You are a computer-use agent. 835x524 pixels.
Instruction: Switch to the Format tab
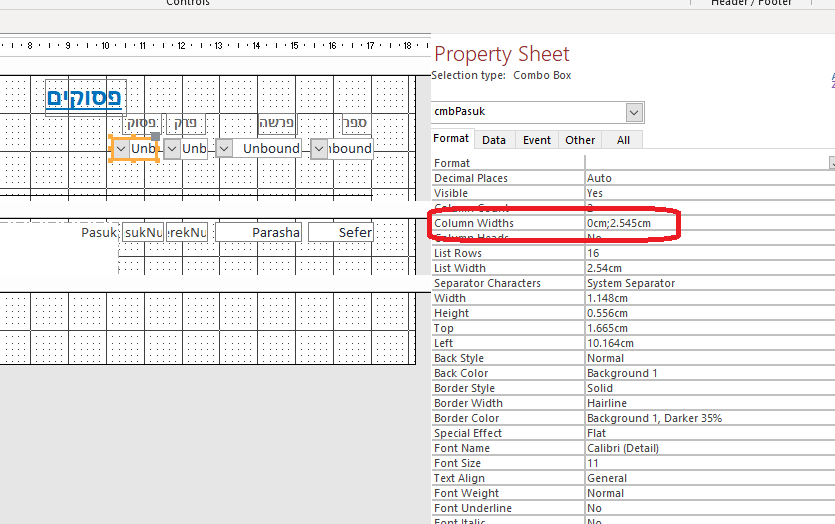pos(451,138)
